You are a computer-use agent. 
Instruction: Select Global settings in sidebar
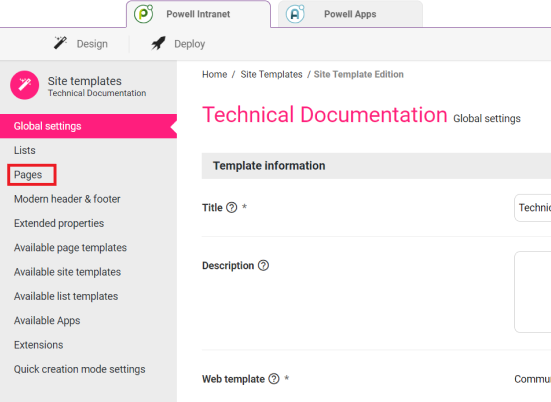[88, 126]
